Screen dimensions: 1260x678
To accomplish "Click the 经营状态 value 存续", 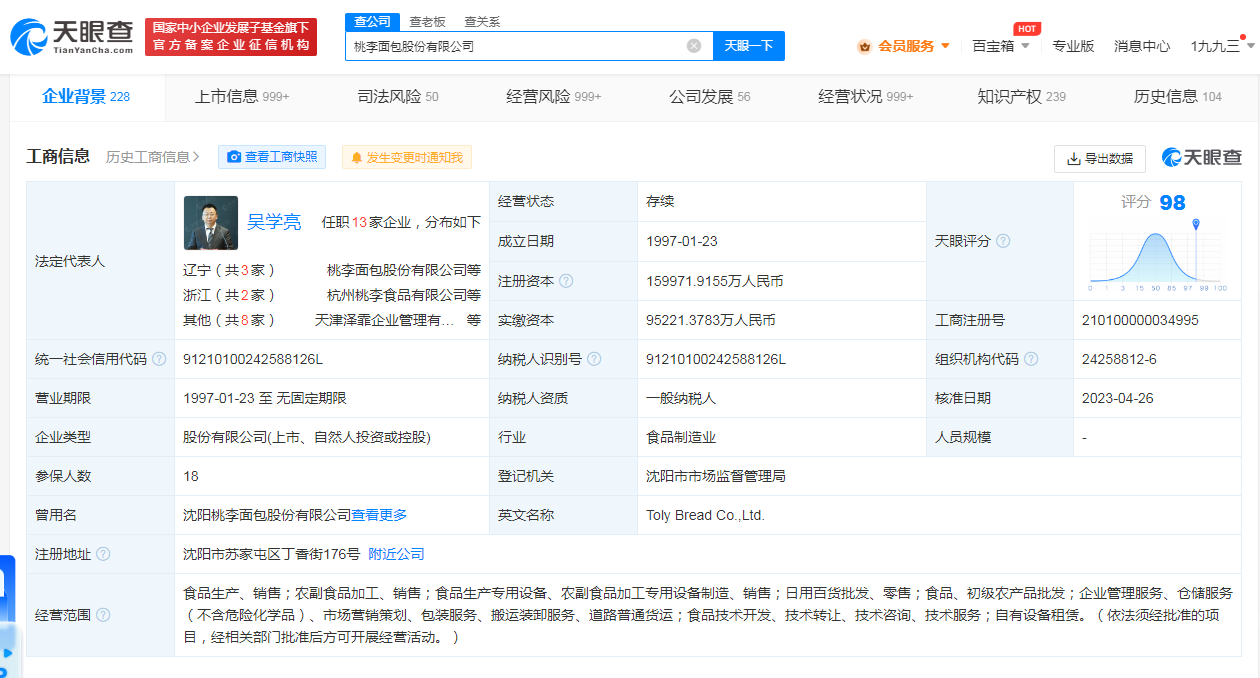I will pos(660,201).
